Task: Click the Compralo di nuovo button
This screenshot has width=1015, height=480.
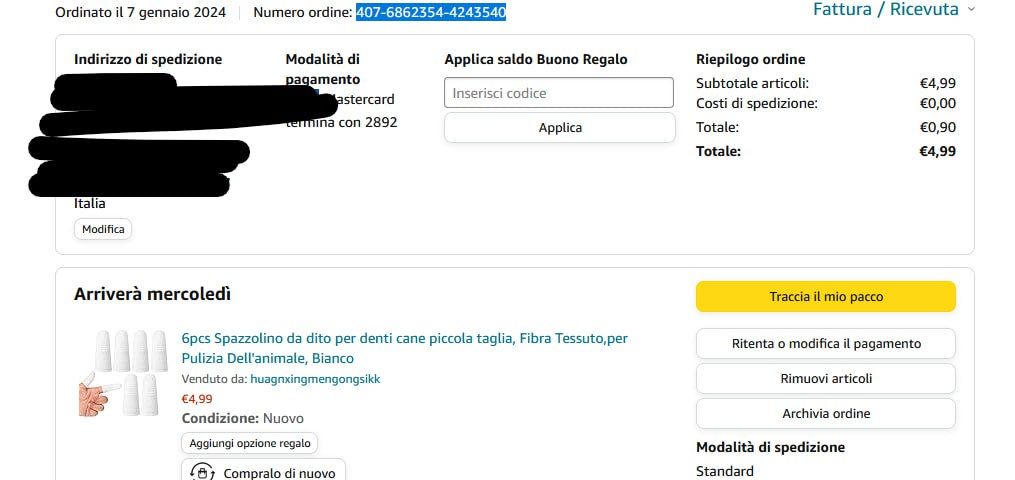Action: pyautogui.click(x=263, y=472)
